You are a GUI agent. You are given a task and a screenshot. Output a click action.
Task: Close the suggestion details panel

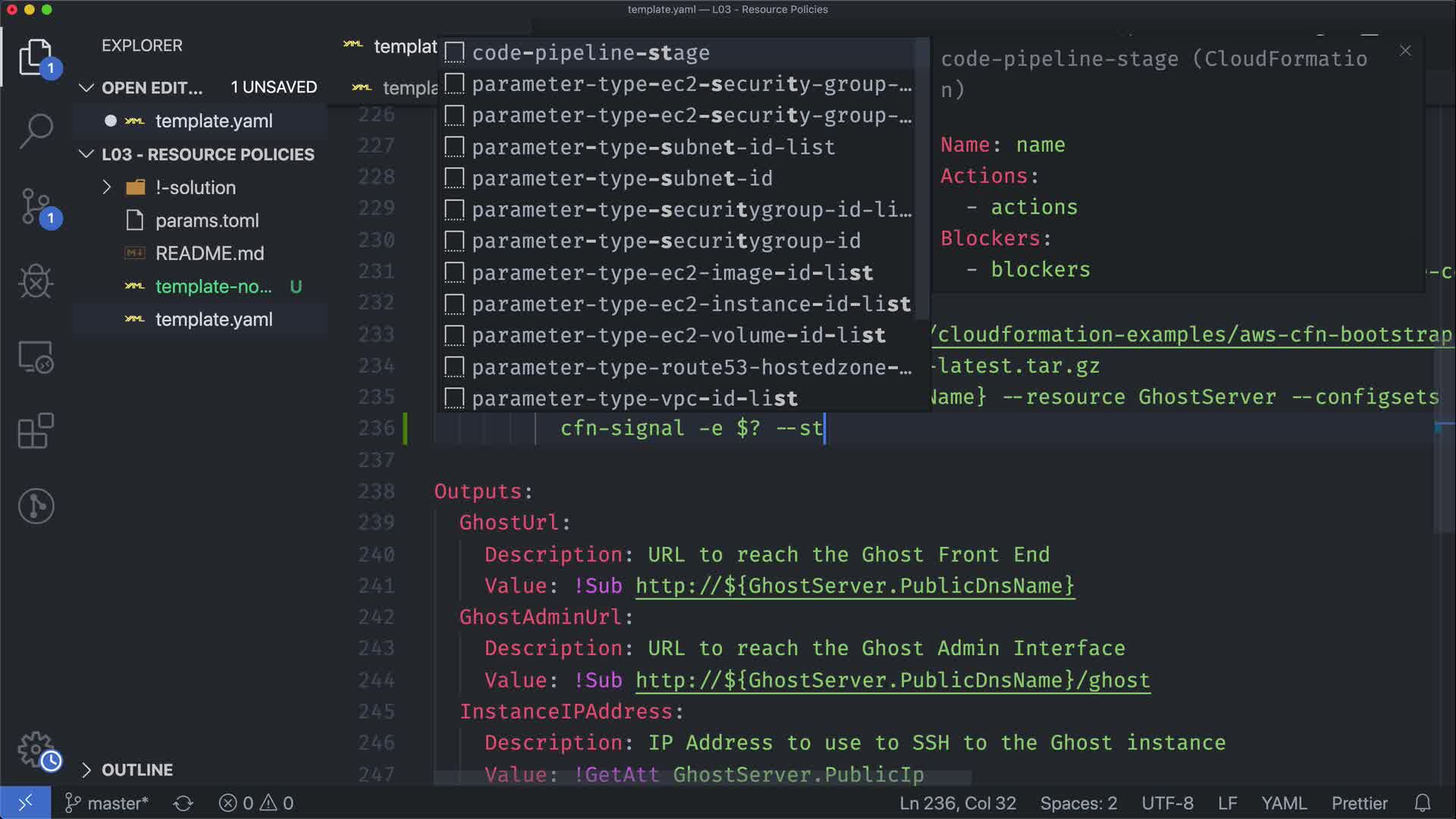click(x=1405, y=51)
